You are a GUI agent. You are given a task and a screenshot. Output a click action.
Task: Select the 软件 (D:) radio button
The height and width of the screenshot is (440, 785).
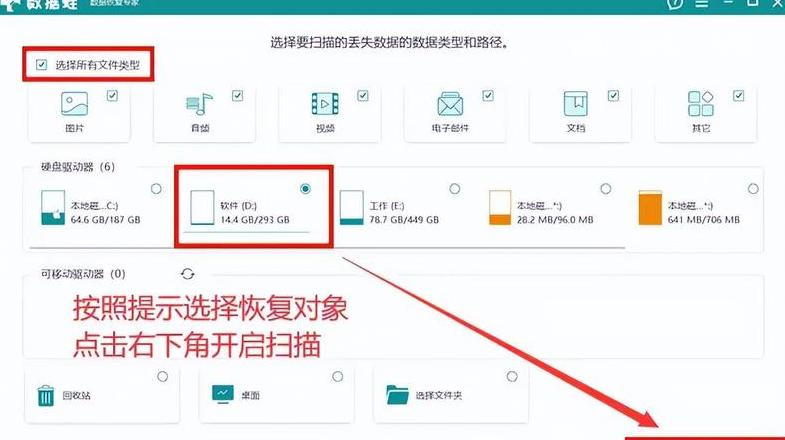[305, 189]
